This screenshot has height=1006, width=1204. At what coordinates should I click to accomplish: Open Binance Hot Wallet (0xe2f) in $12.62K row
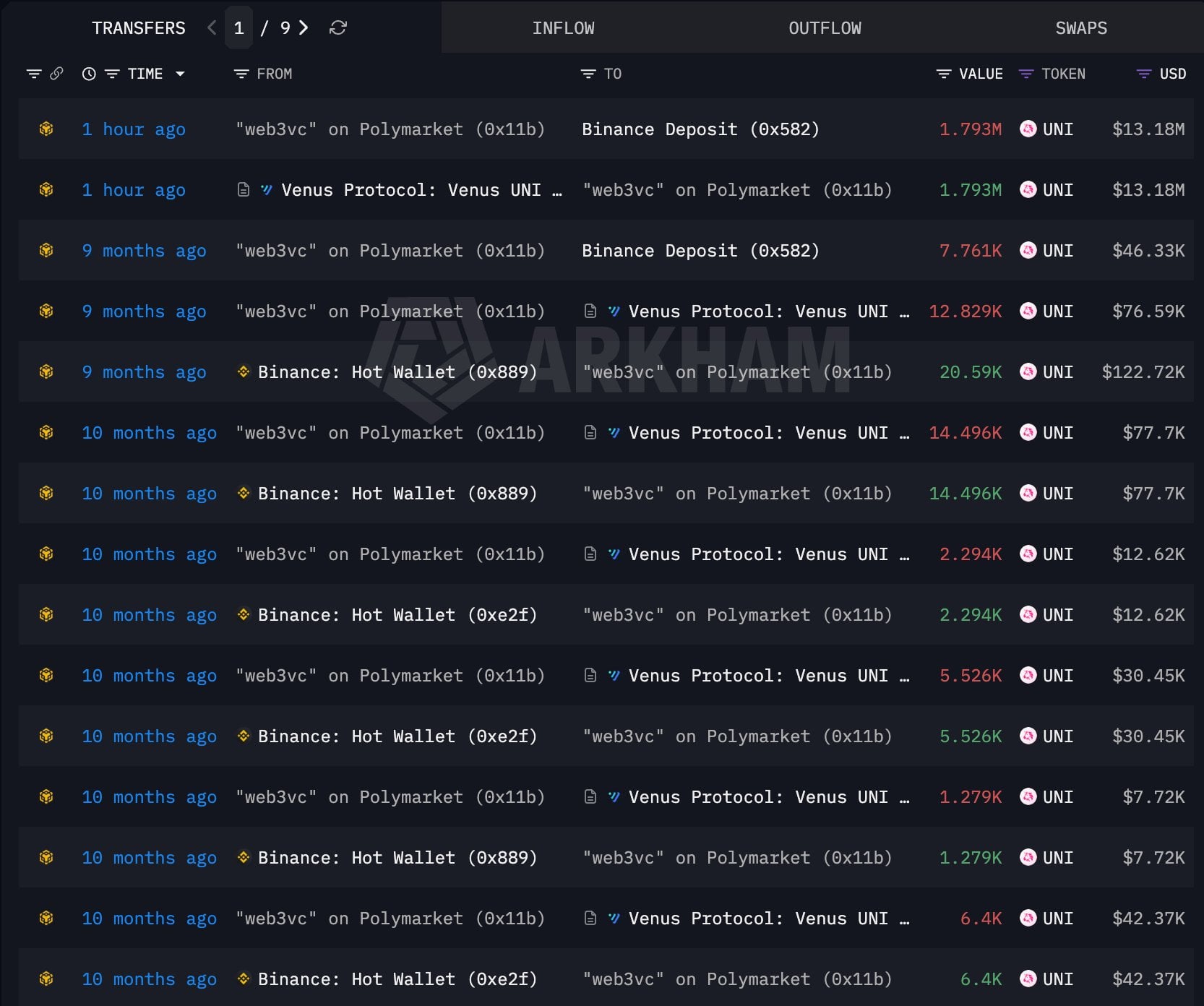pyautogui.click(x=397, y=614)
